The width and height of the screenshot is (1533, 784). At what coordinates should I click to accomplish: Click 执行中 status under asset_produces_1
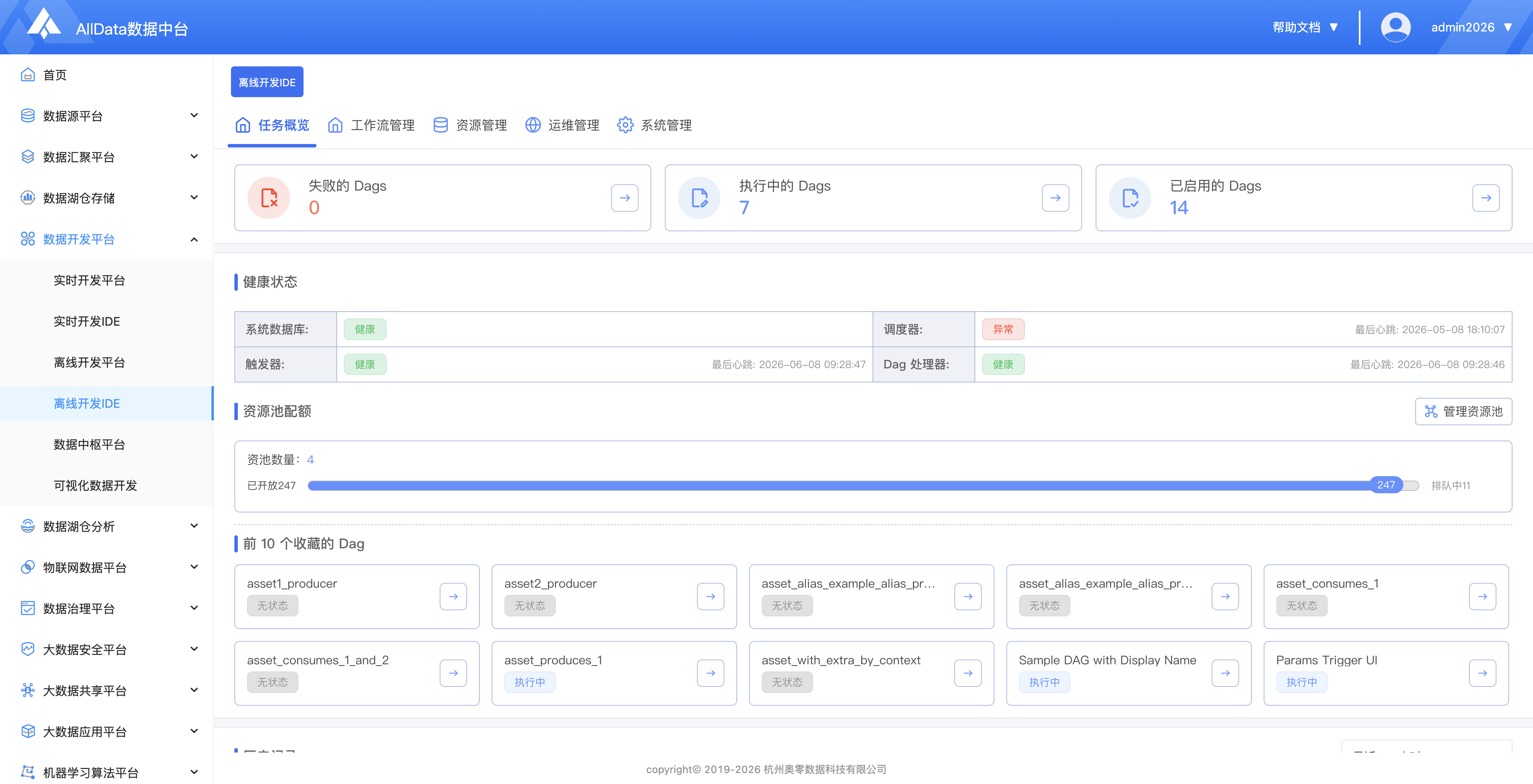click(x=530, y=682)
